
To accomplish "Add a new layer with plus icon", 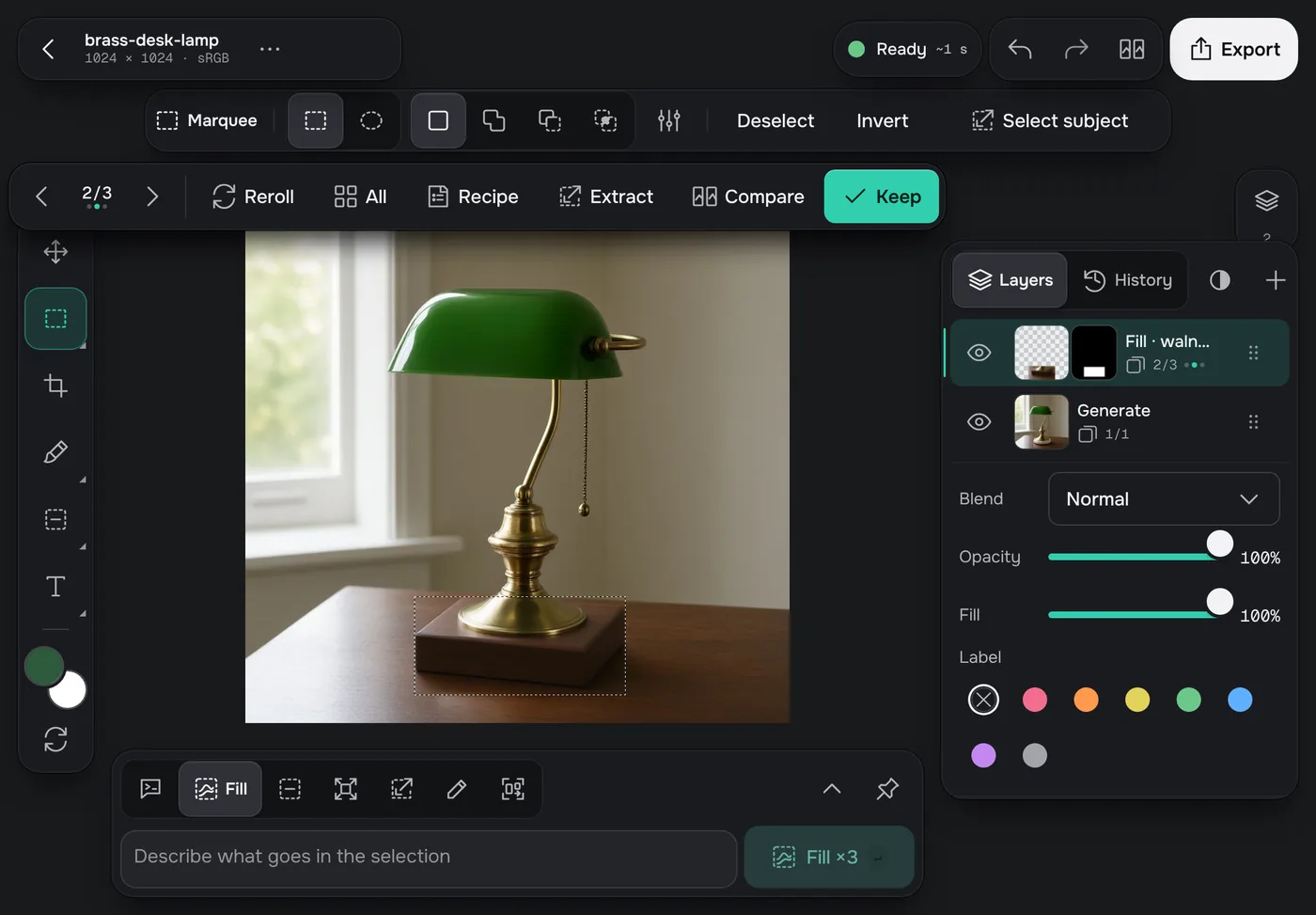I will (x=1276, y=280).
